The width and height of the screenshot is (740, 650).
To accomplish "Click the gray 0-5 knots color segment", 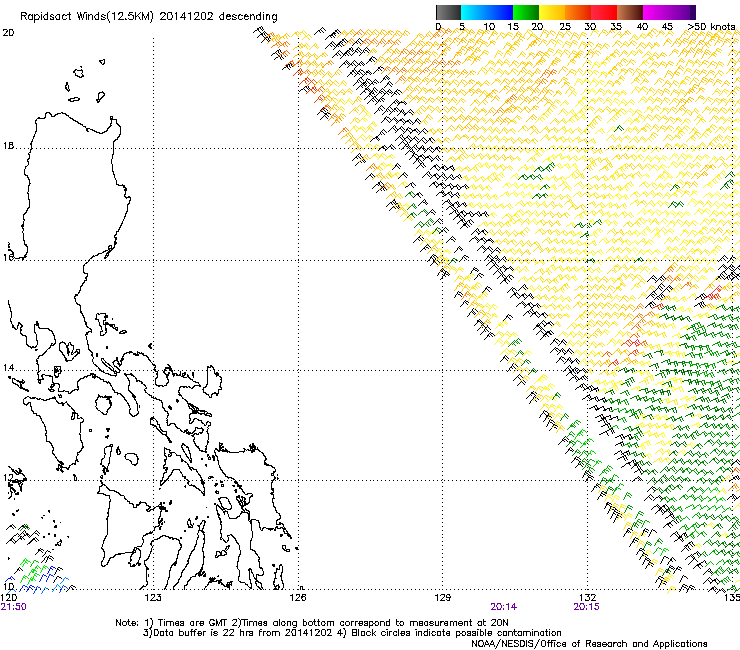I will [448, 12].
